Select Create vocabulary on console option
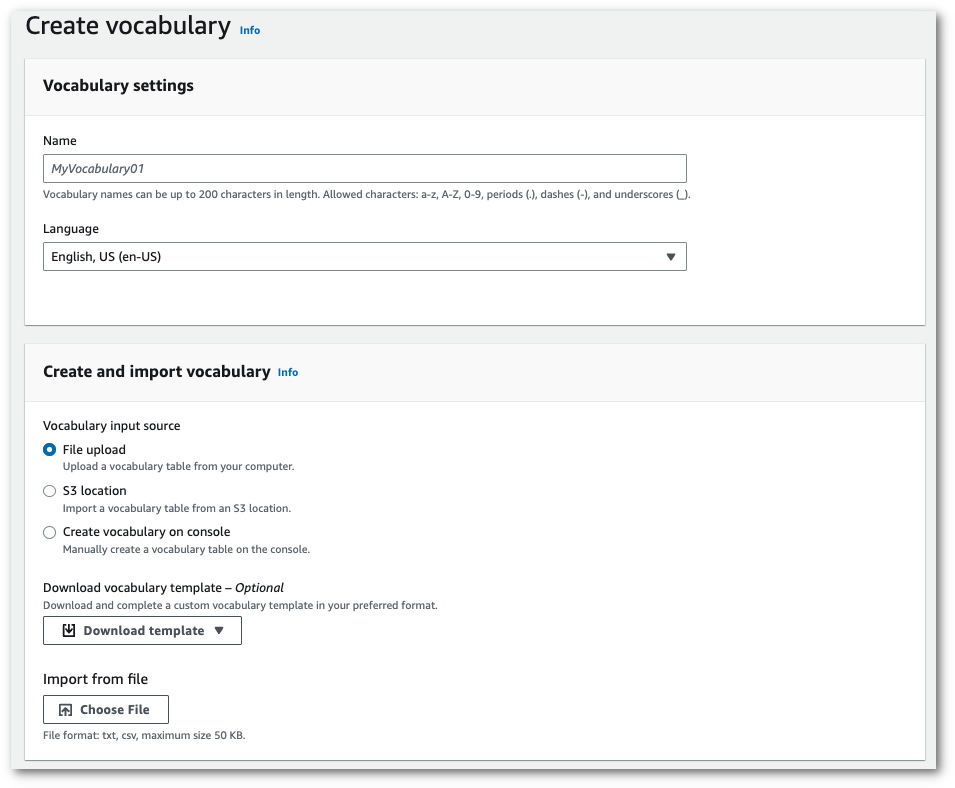The width and height of the screenshot is (955, 788). coord(49,532)
